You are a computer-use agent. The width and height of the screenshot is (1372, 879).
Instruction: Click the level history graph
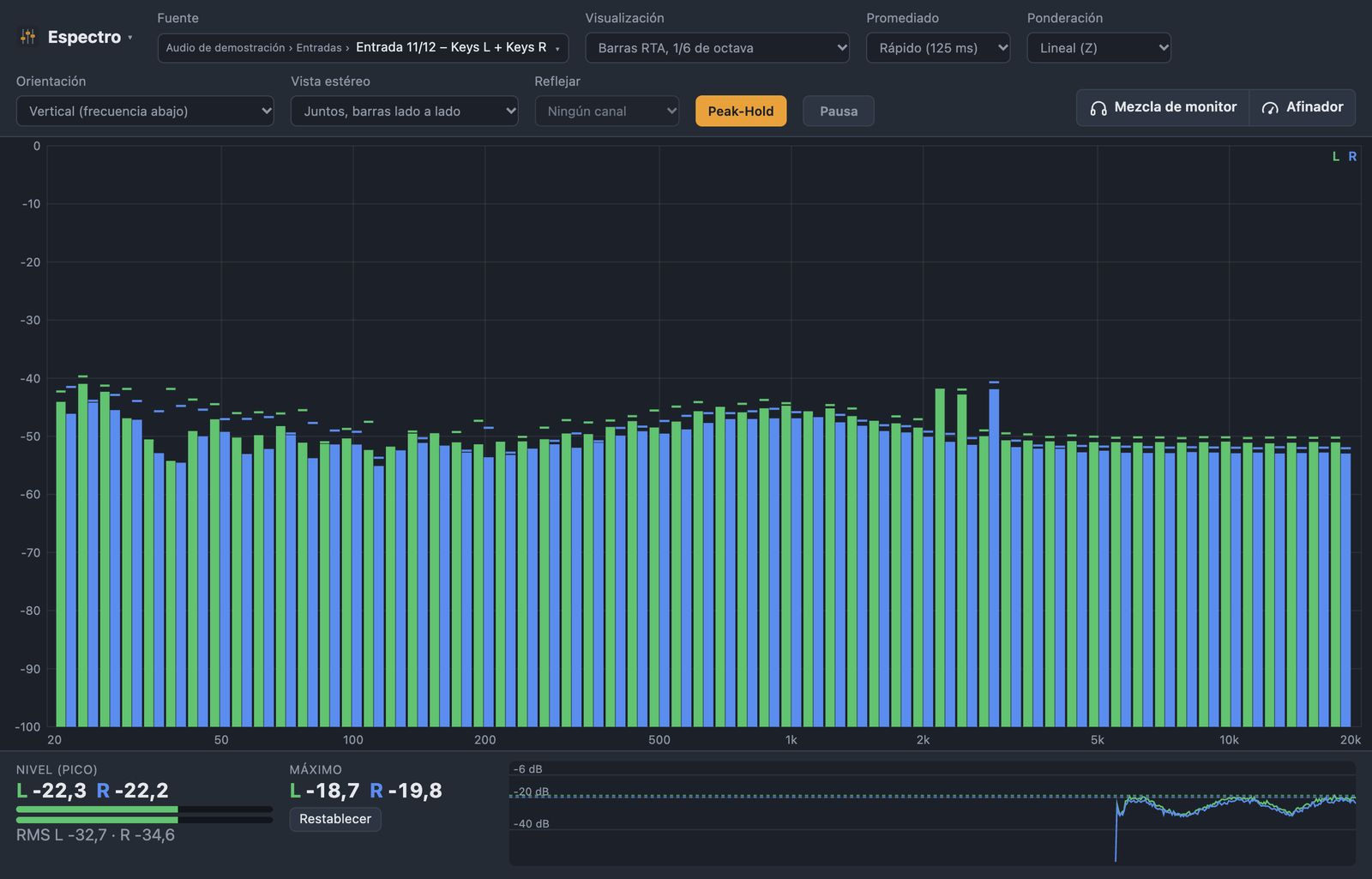pyautogui.click(x=932, y=813)
